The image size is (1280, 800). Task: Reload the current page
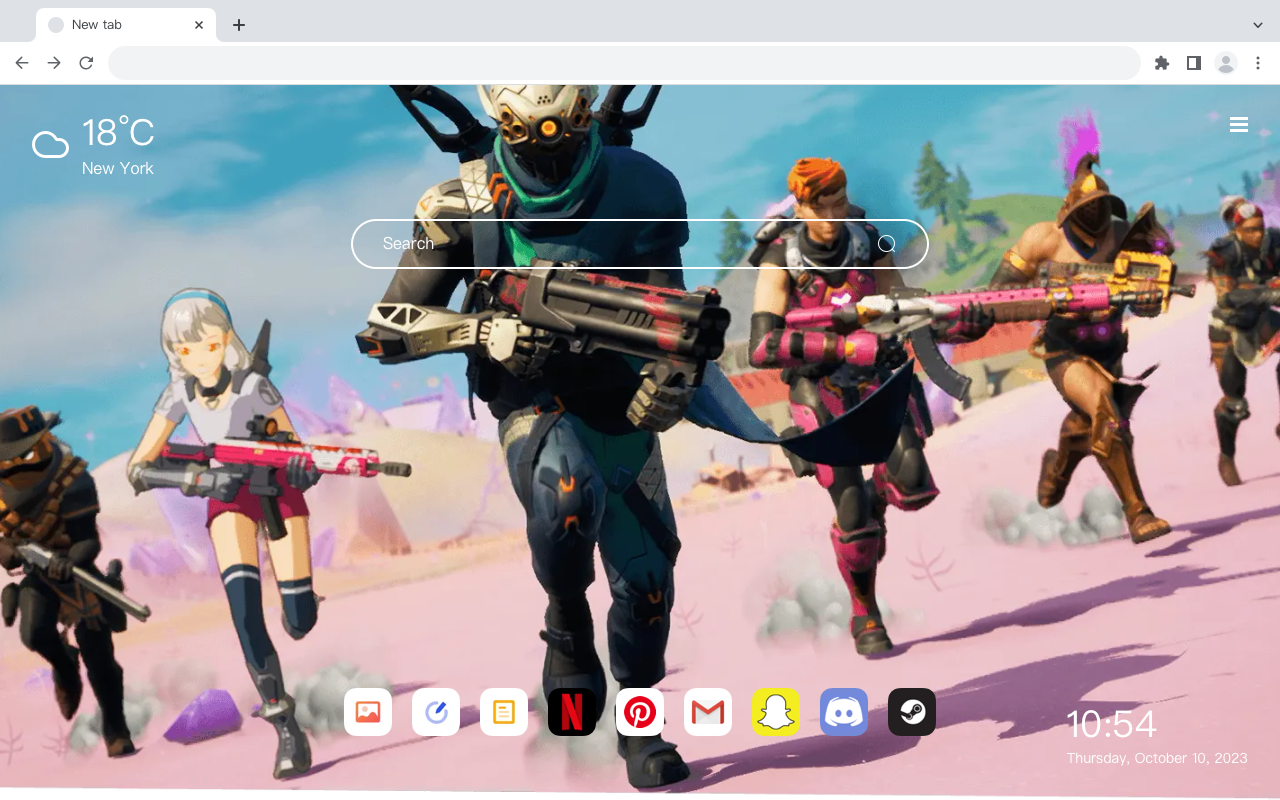point(86,63)
